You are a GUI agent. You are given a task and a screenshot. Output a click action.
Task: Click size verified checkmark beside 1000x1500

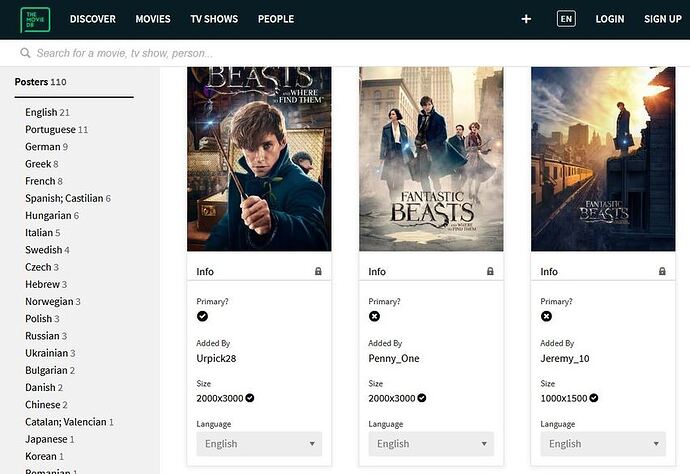pos(594,398)
